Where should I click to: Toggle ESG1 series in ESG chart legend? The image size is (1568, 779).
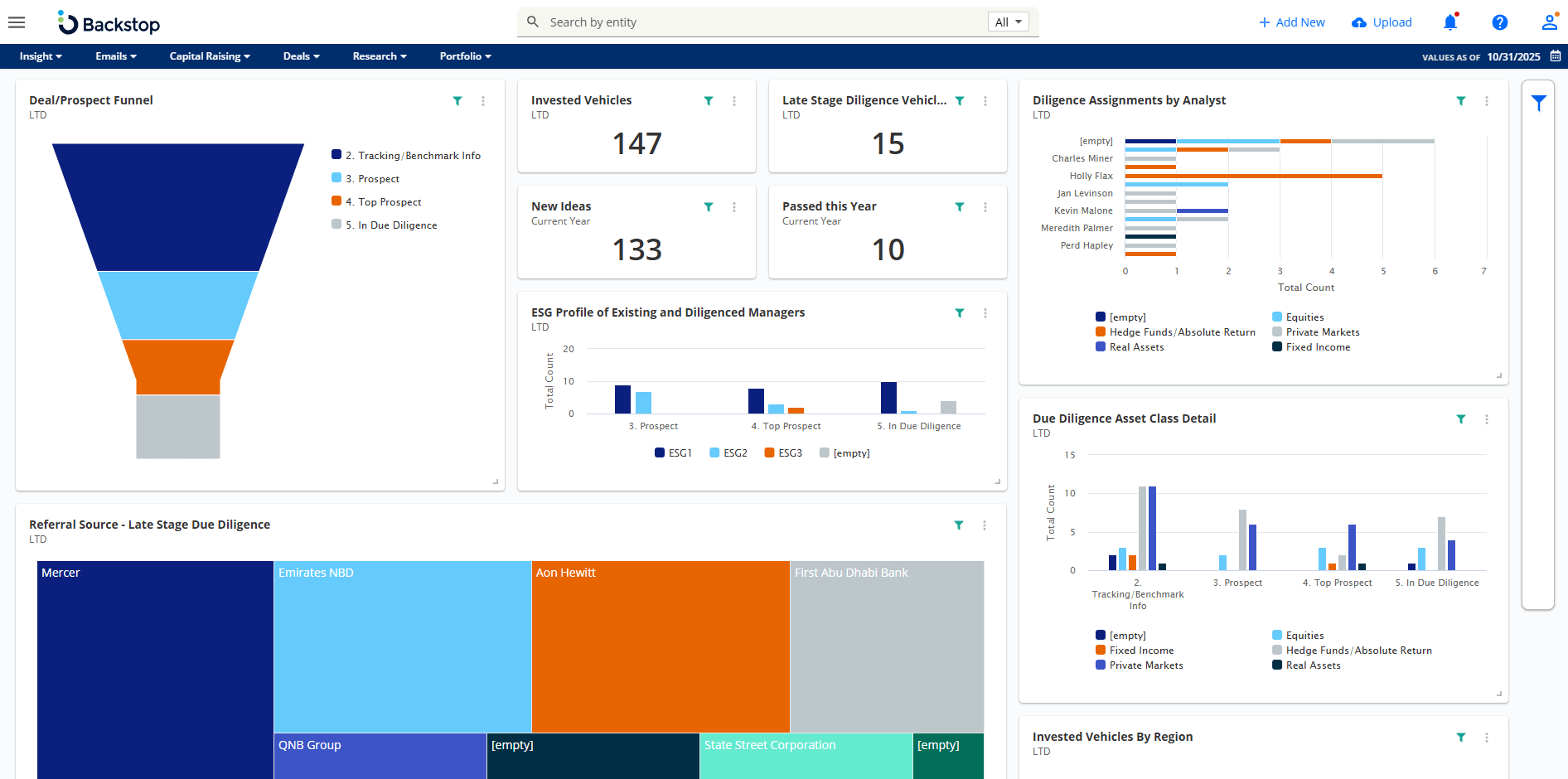(x=673, y=453)
